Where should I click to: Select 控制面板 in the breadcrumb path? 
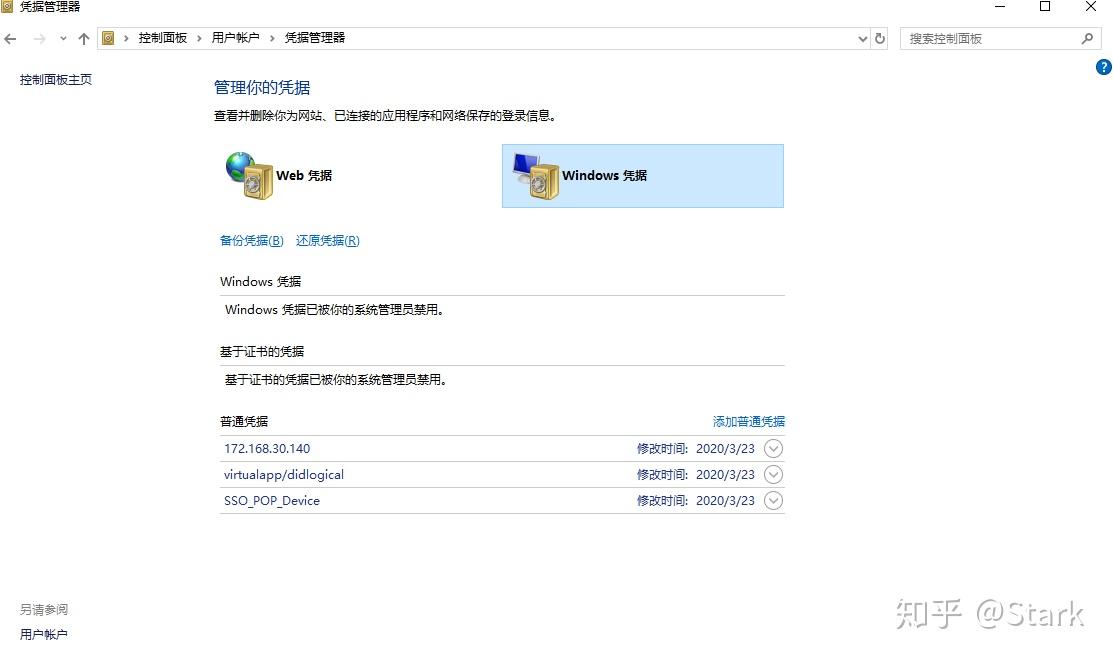163,38
